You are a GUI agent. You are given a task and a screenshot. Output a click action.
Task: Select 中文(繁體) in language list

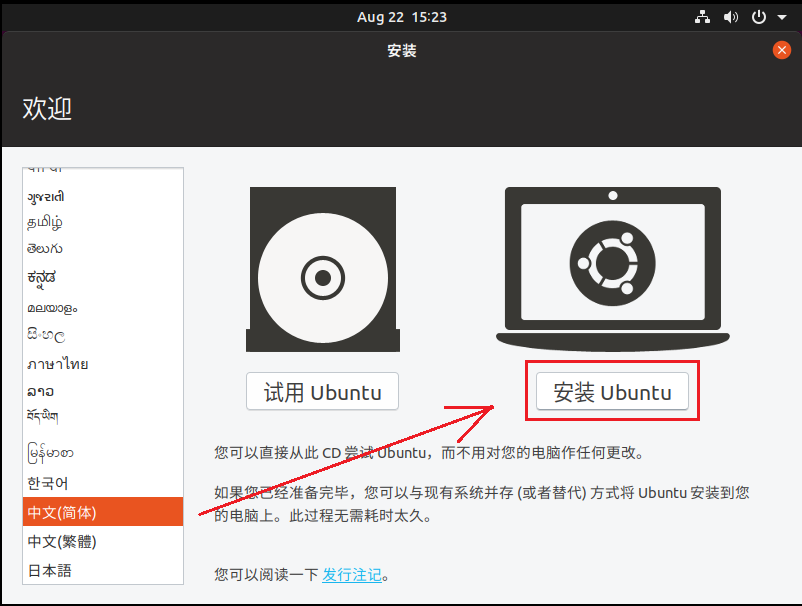pos(103,541)
